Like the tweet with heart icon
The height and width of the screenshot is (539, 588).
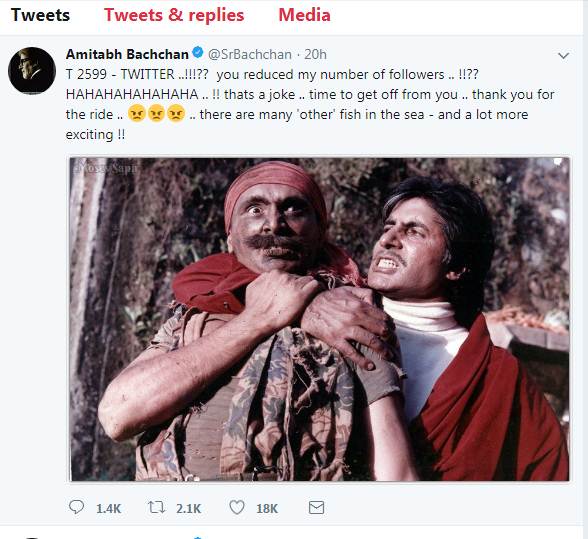(237, 507)
